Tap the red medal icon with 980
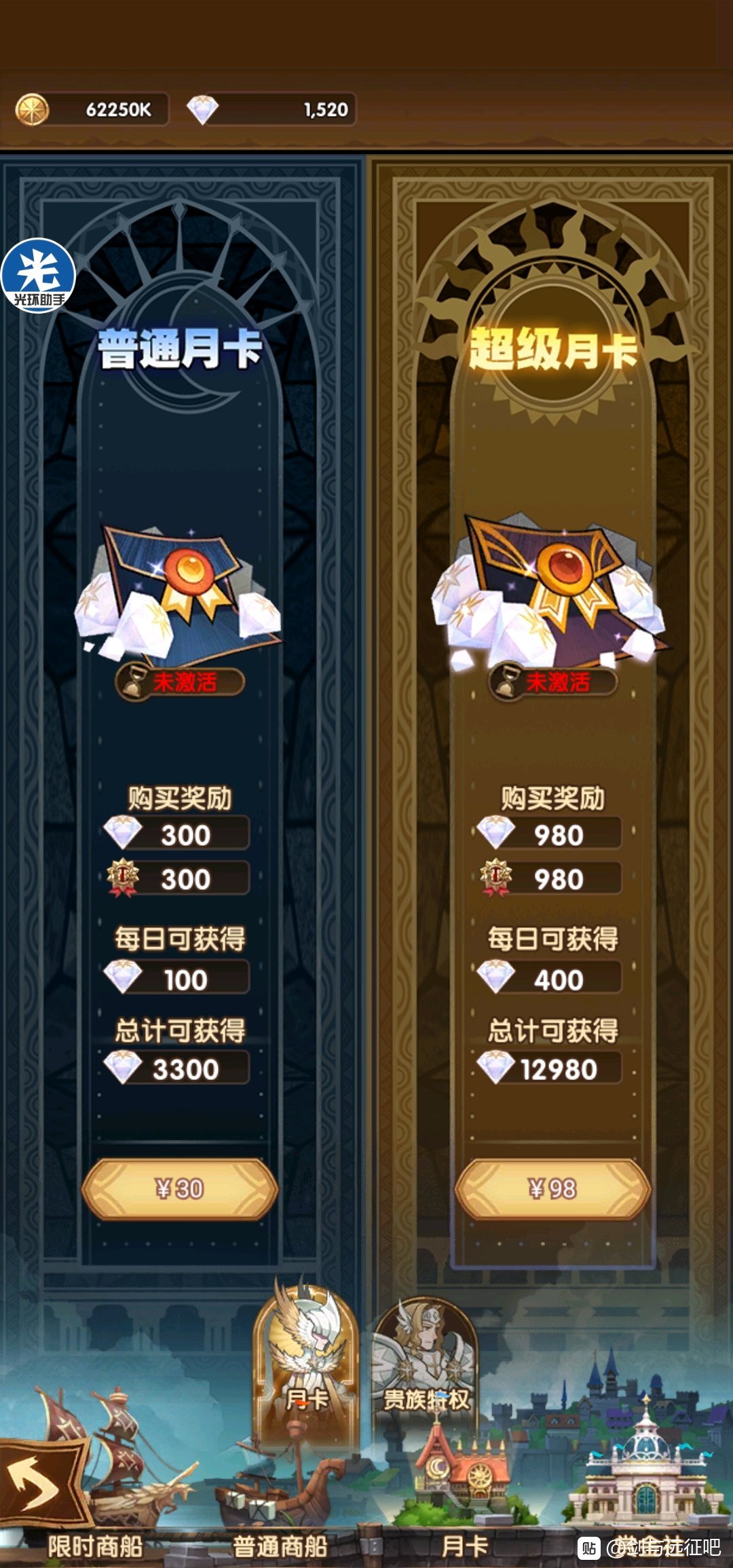Image resolution: width=733 pixels, height=1568 pixels. [496, 878]
